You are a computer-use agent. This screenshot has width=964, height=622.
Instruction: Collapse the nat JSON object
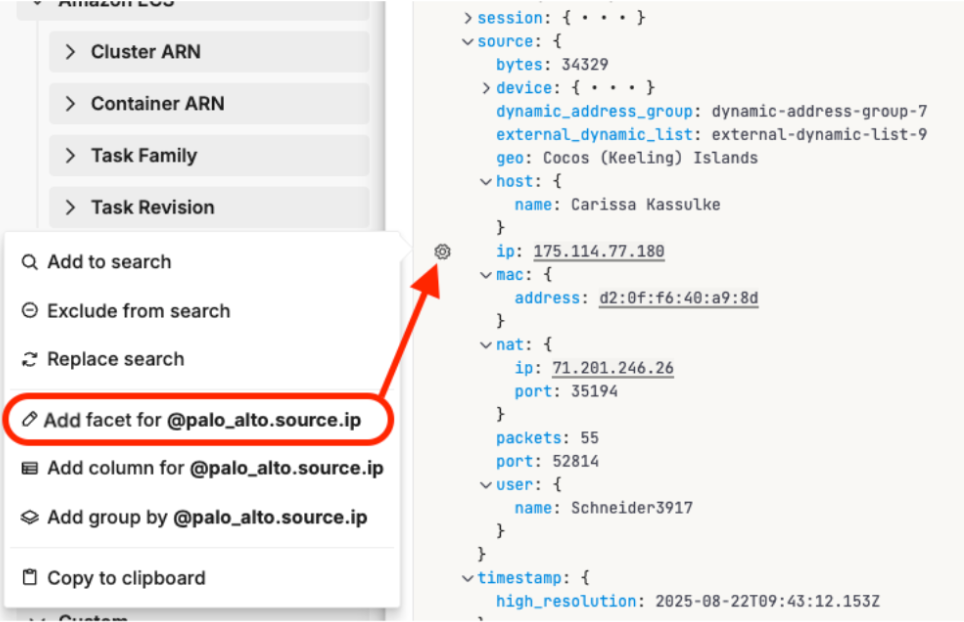486,344
